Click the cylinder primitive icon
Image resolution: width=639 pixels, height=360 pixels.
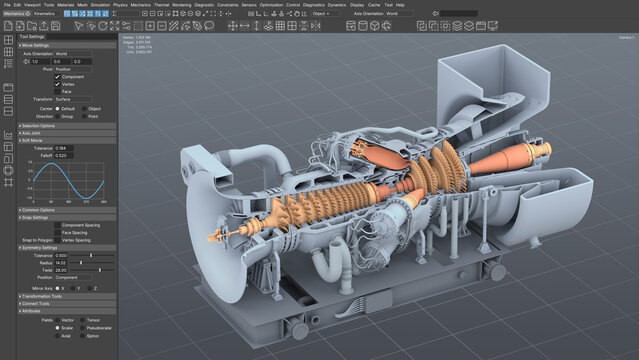pyautogui.click(x=363, y=26)
